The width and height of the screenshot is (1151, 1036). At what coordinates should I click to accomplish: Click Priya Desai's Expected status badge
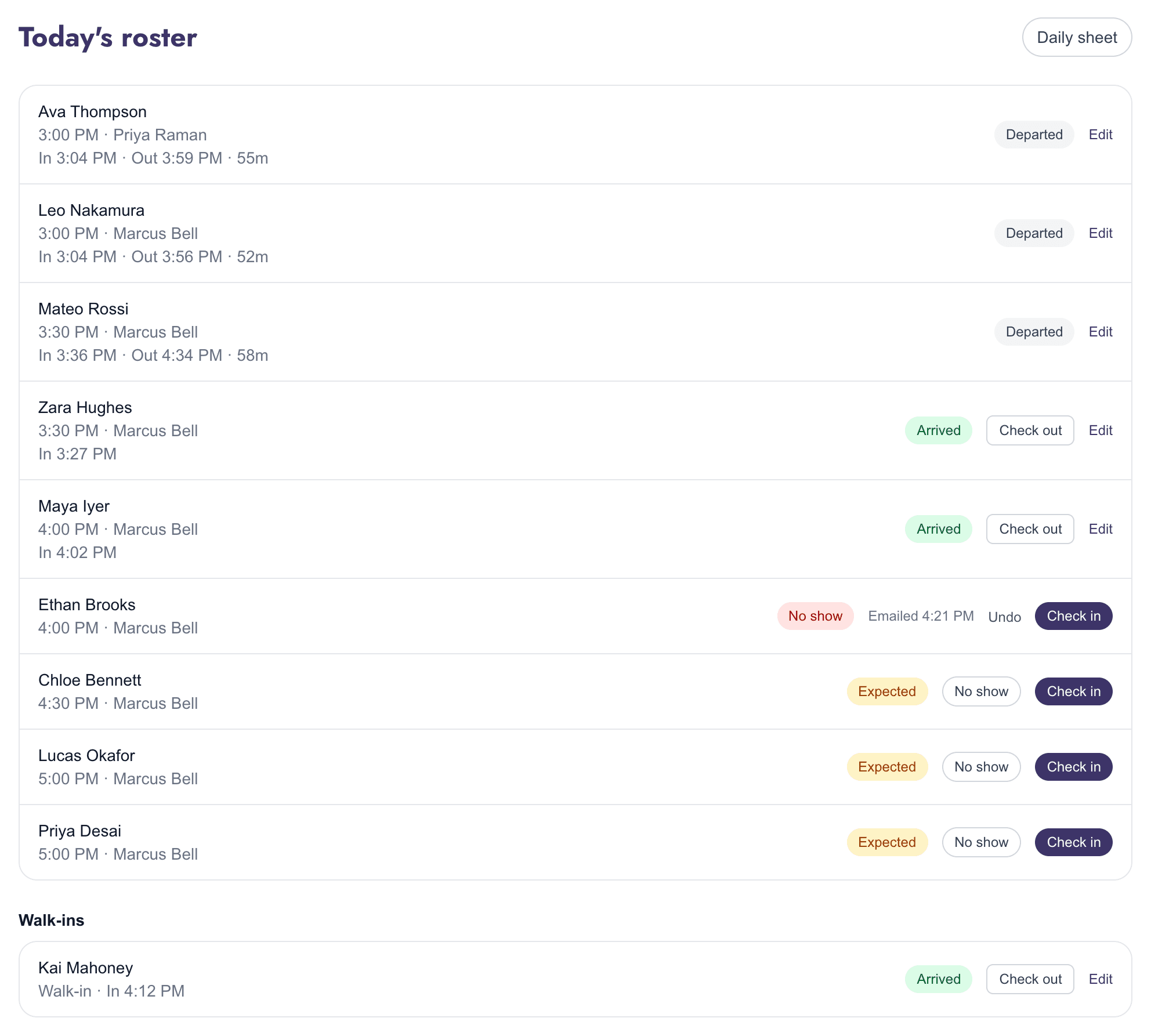pos(887,842)
